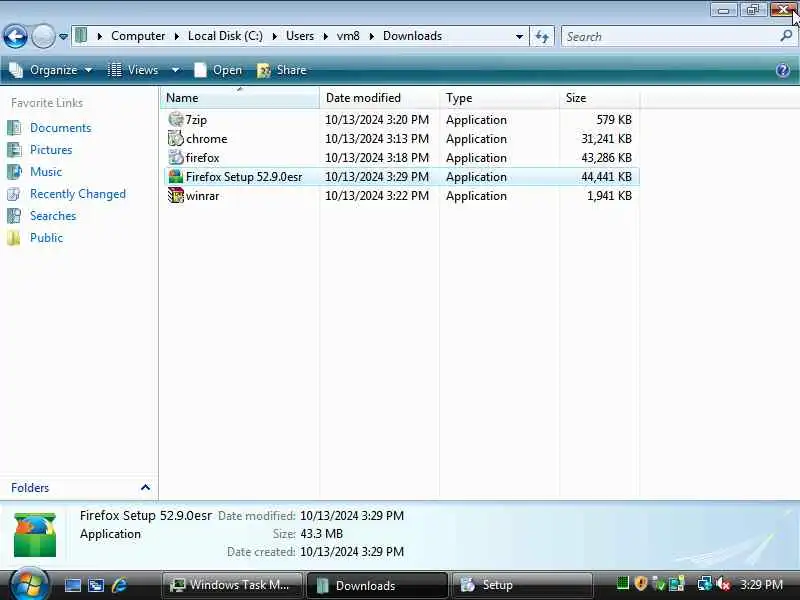The width and height of the screenshot is (800, 600).
Task: Sort by Date modified column header
Action: [379, 97]
